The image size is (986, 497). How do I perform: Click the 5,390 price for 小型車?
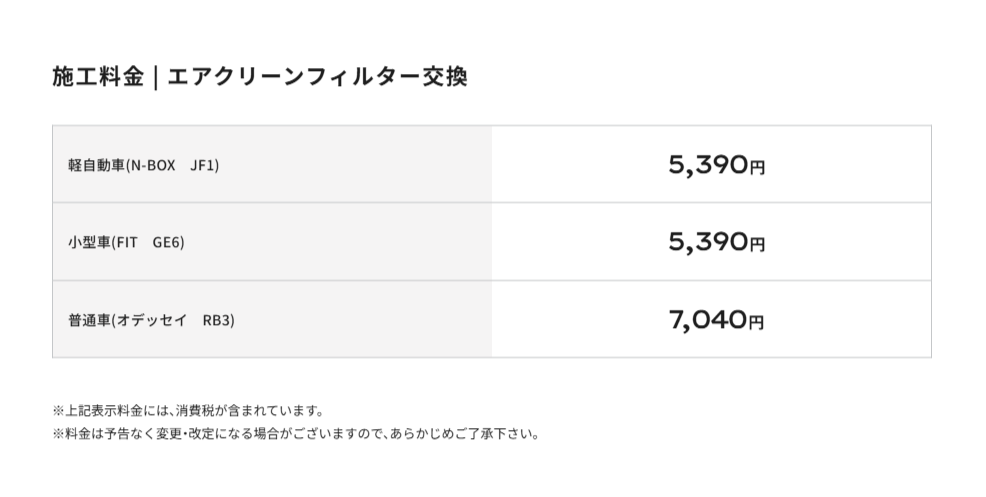(x=707, y=242)
